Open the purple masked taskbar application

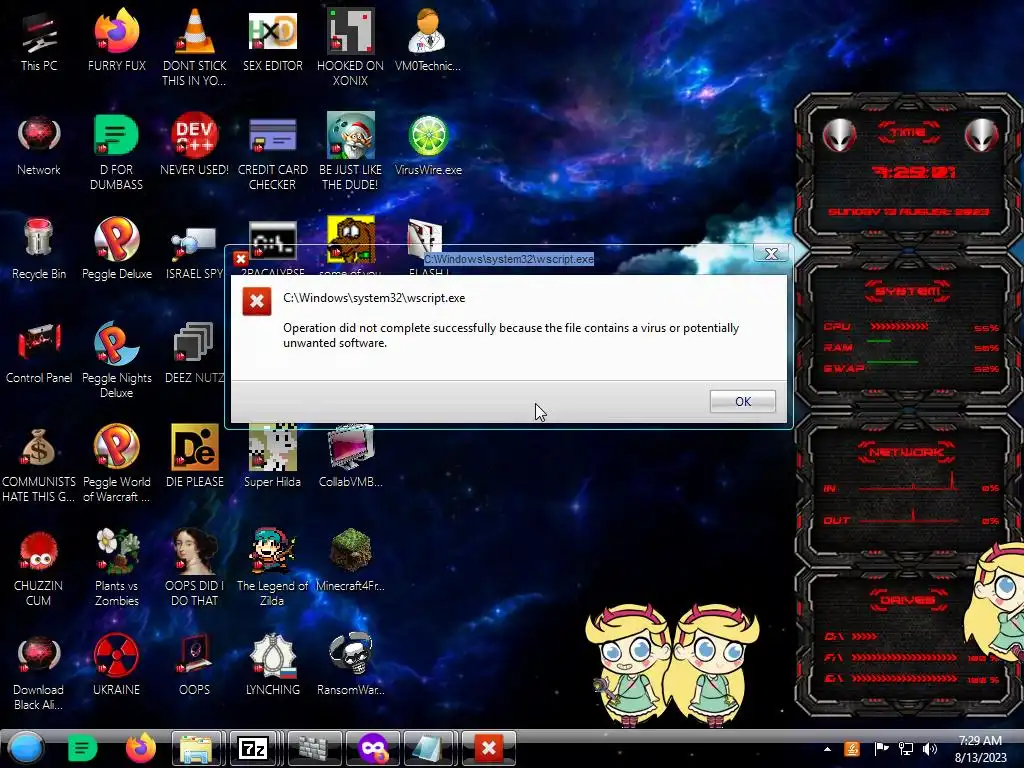373,748
